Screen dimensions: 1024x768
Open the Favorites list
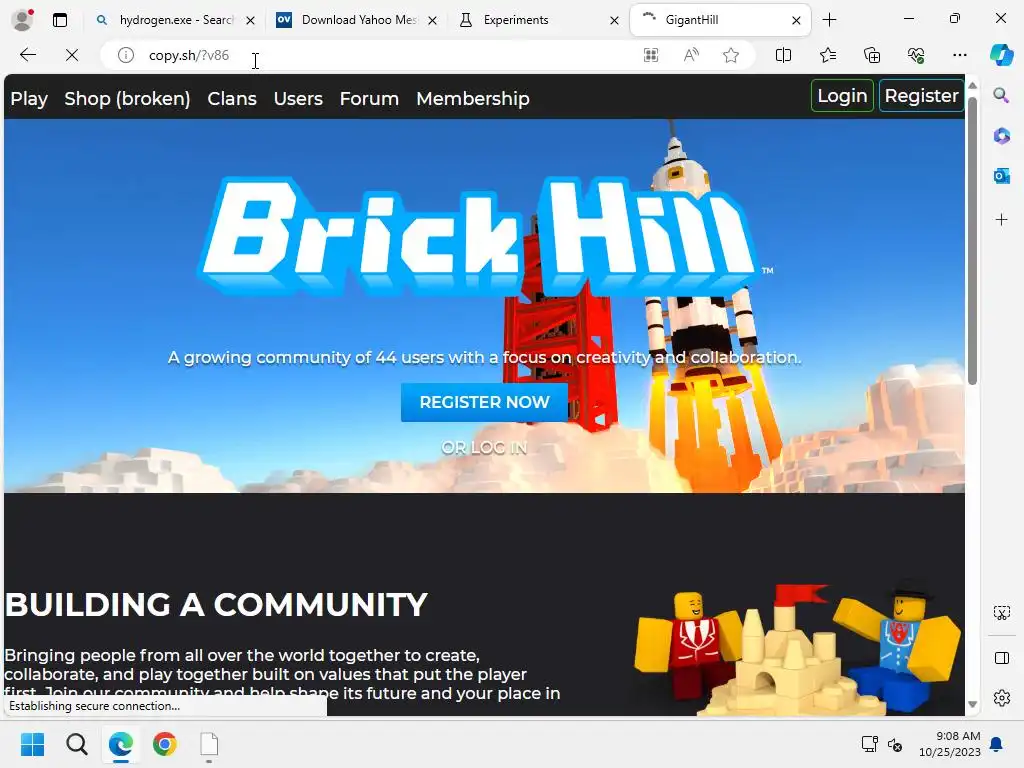coord(827,55)
